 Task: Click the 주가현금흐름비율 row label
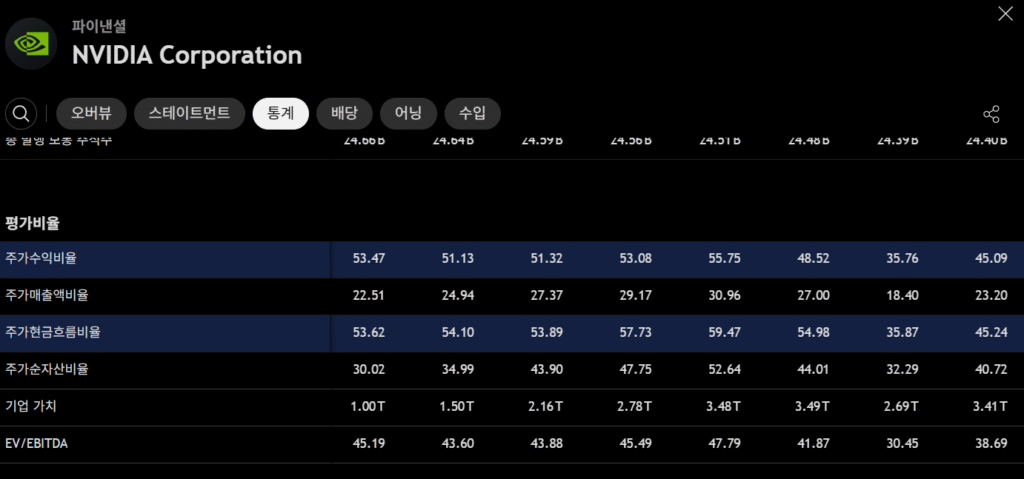[53, 332]
